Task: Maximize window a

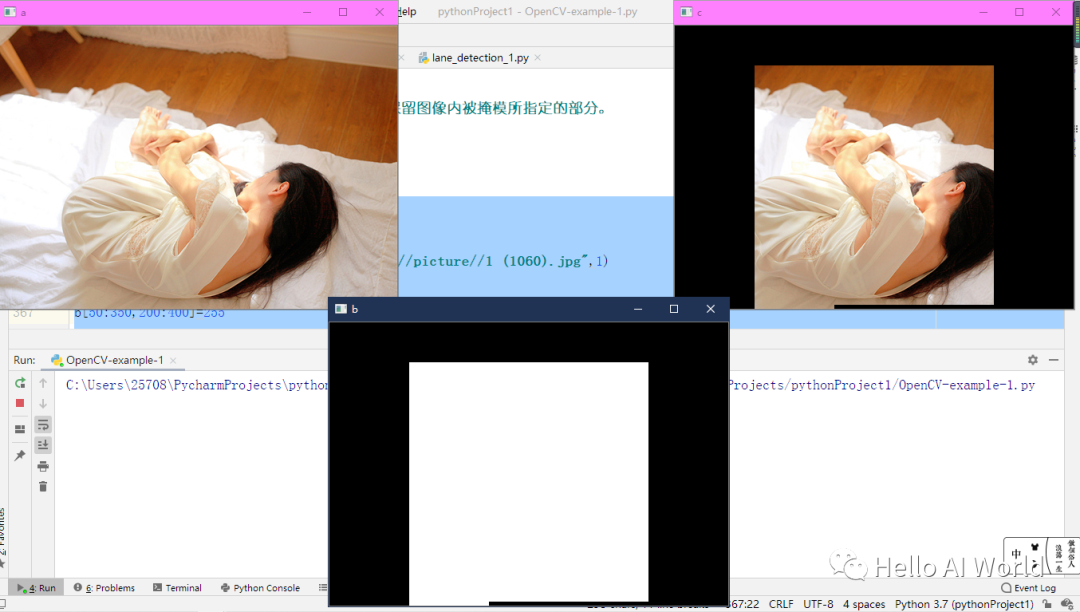Action: 343,12
